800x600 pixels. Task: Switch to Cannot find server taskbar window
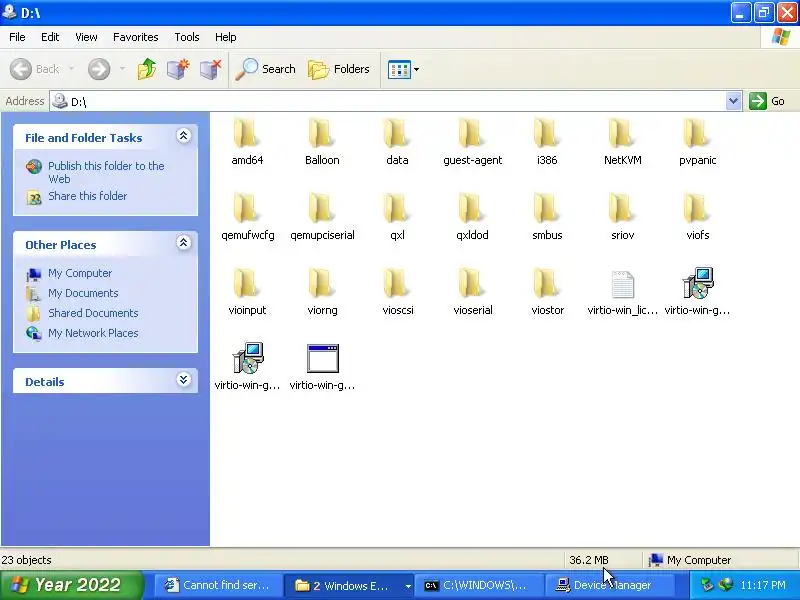tap(217, 586)
